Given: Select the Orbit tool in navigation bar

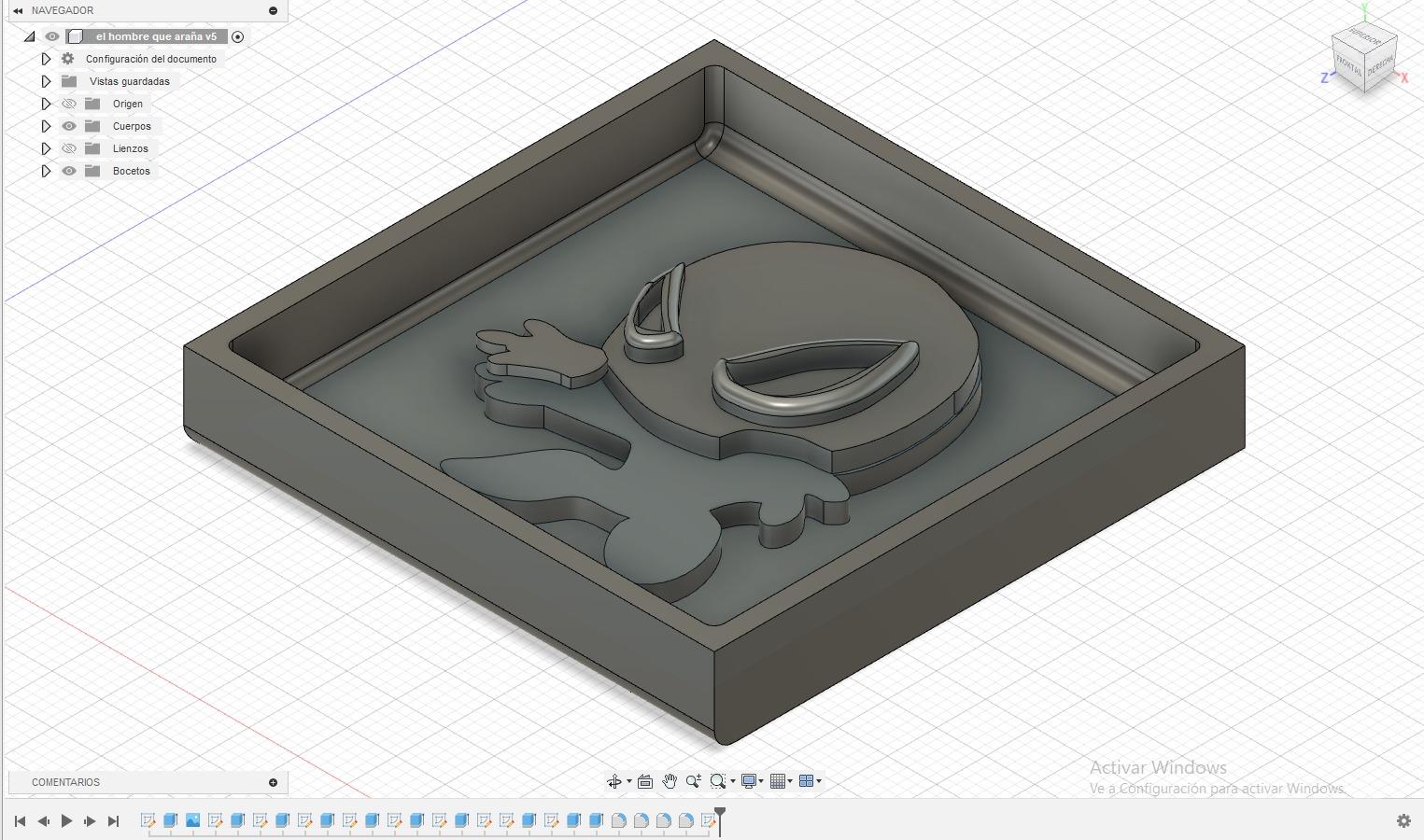Looking at the screenshot, I should pos(614,781).
